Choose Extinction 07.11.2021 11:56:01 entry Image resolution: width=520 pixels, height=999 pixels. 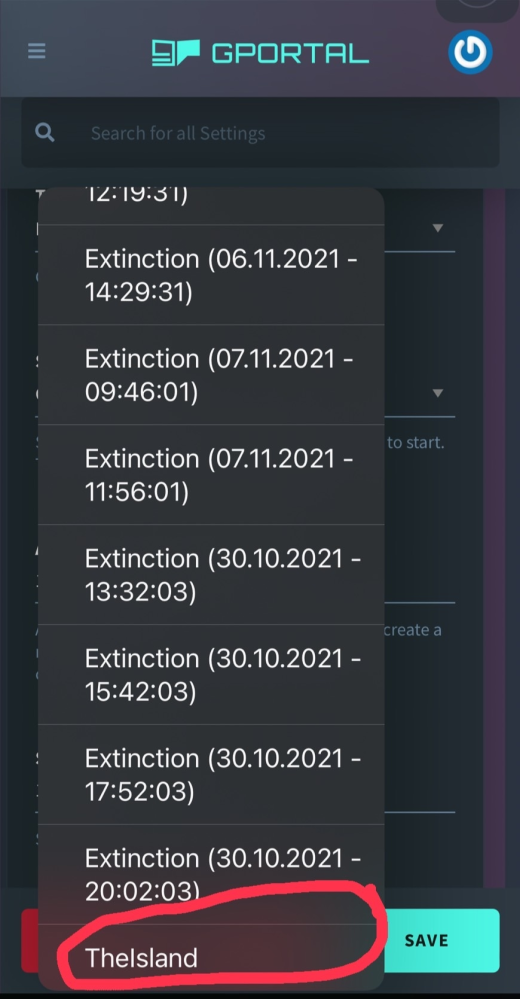[x=211, y=475]
